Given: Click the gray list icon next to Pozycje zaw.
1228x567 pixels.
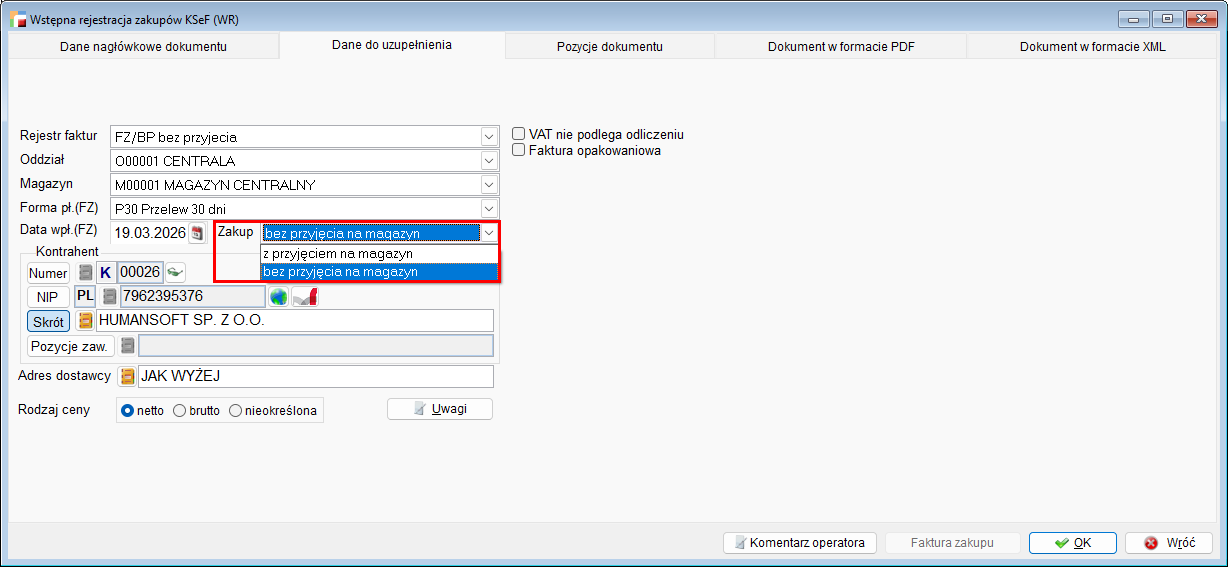Looking at the screenshot, I should [x=127, y=346].
